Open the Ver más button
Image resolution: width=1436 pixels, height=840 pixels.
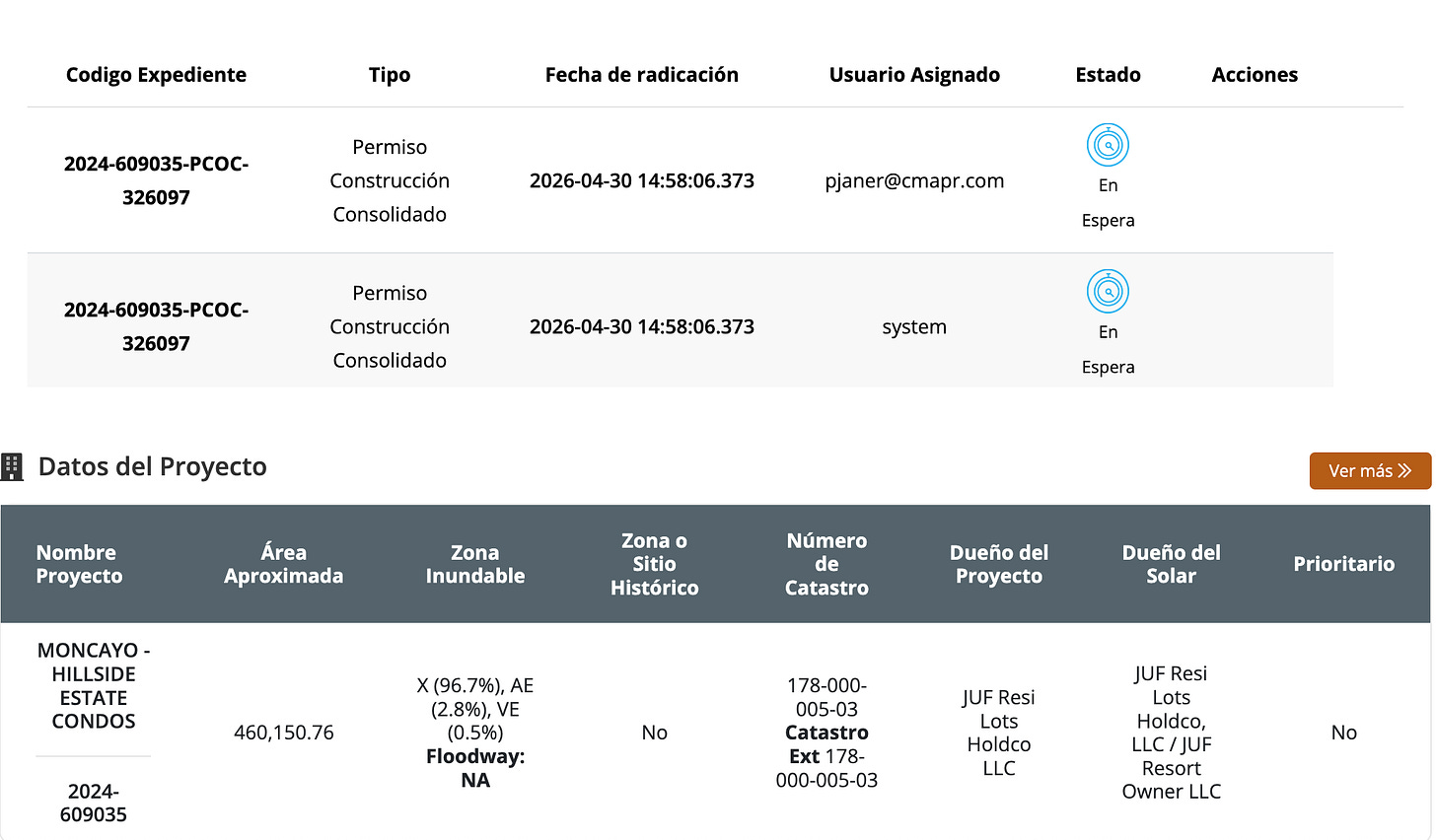[1370, 471]
